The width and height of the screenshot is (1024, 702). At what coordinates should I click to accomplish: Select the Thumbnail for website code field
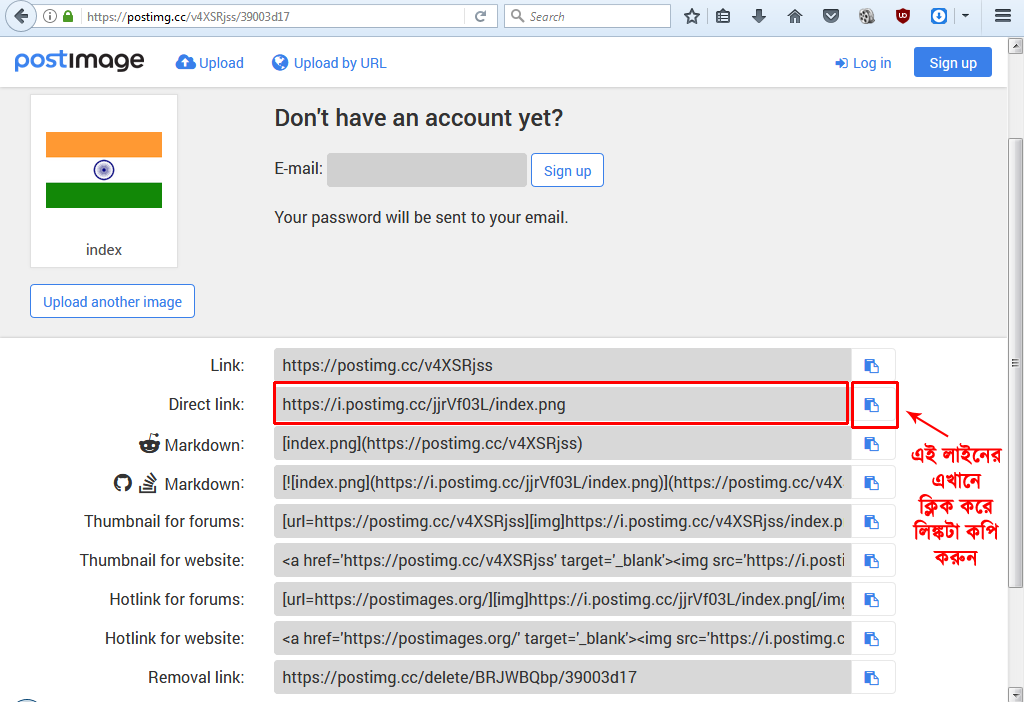coord(563,560)
